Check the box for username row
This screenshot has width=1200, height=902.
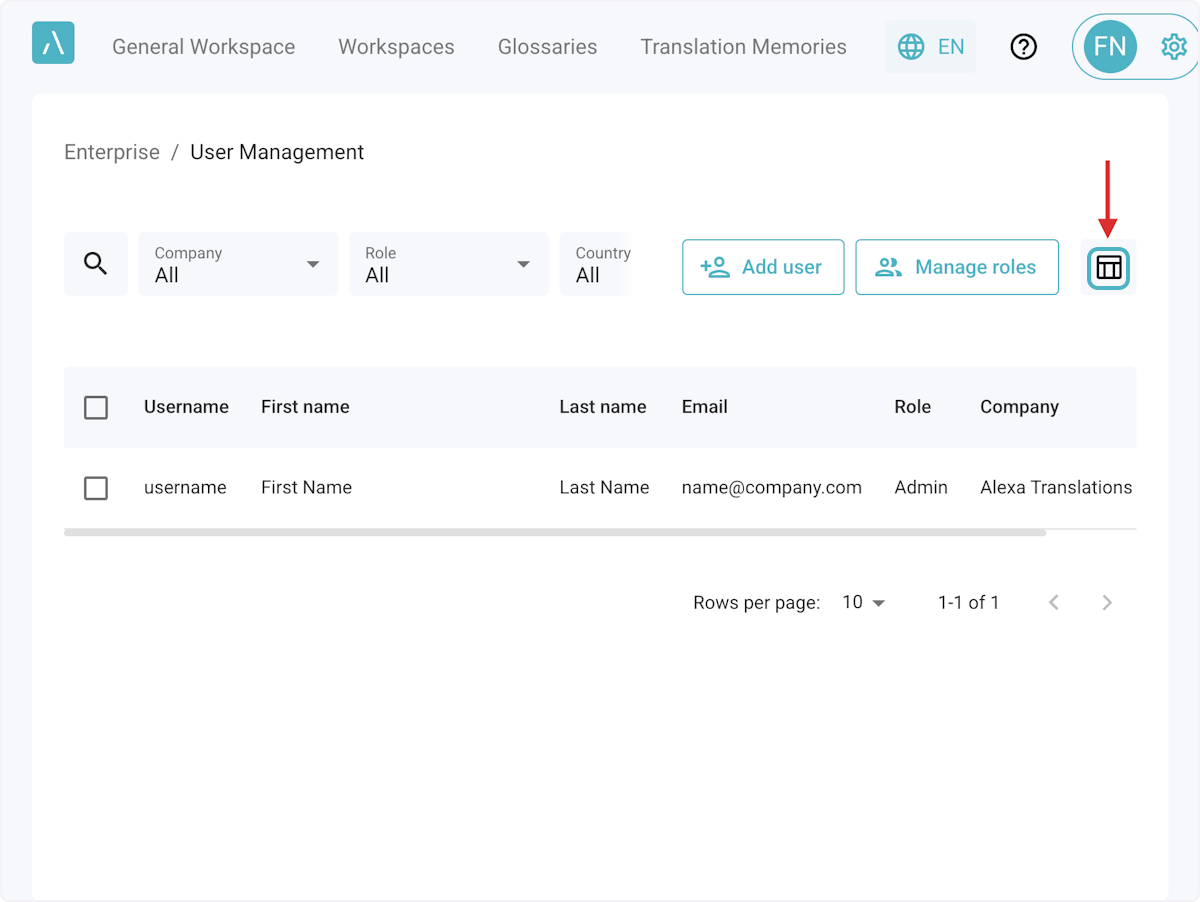[96, 488]
